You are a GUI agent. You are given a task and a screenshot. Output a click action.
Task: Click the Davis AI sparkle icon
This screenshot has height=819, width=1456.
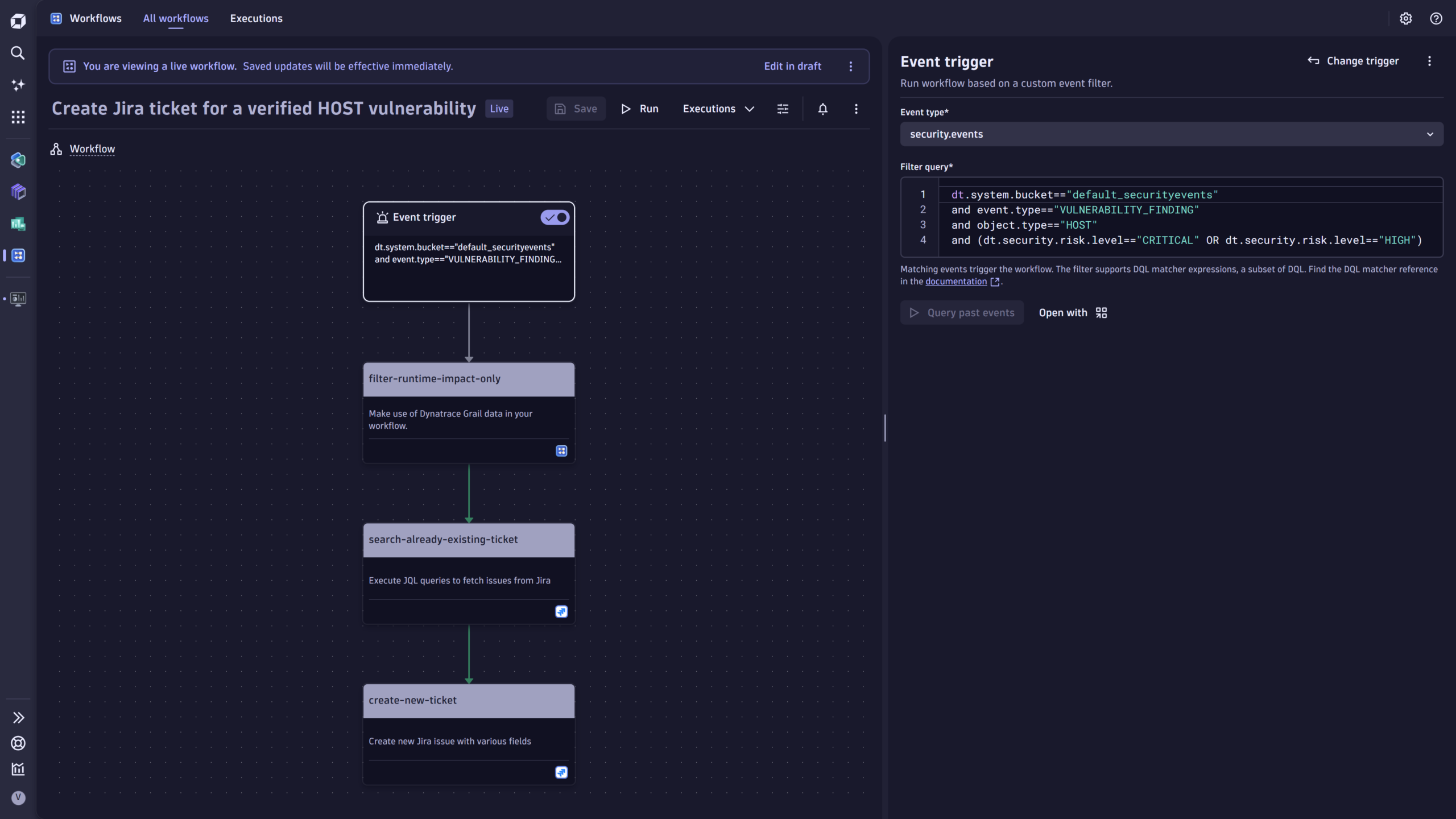pos(18,85)
